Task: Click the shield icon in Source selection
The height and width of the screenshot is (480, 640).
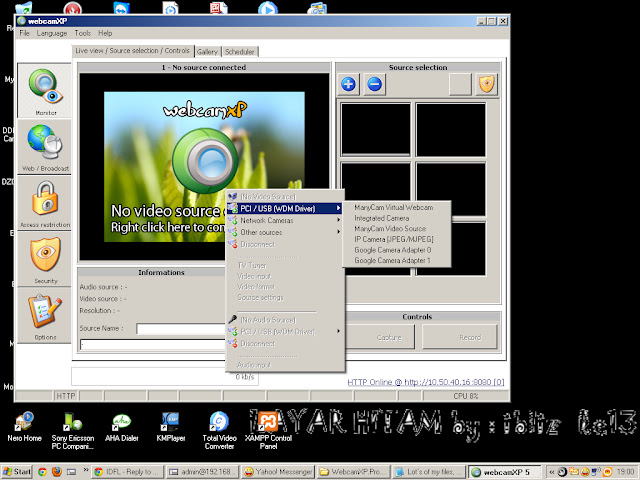Action: click(x=486, y=85)
